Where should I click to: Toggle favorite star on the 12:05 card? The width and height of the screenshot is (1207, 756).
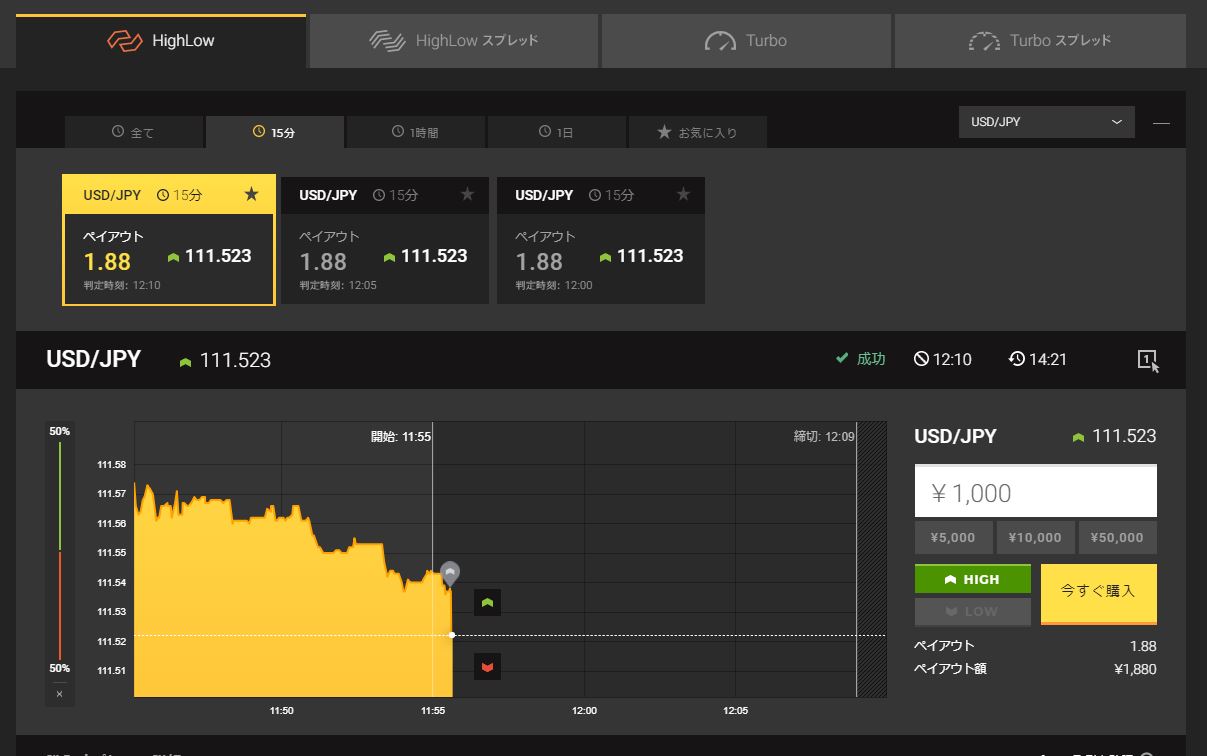467,195
